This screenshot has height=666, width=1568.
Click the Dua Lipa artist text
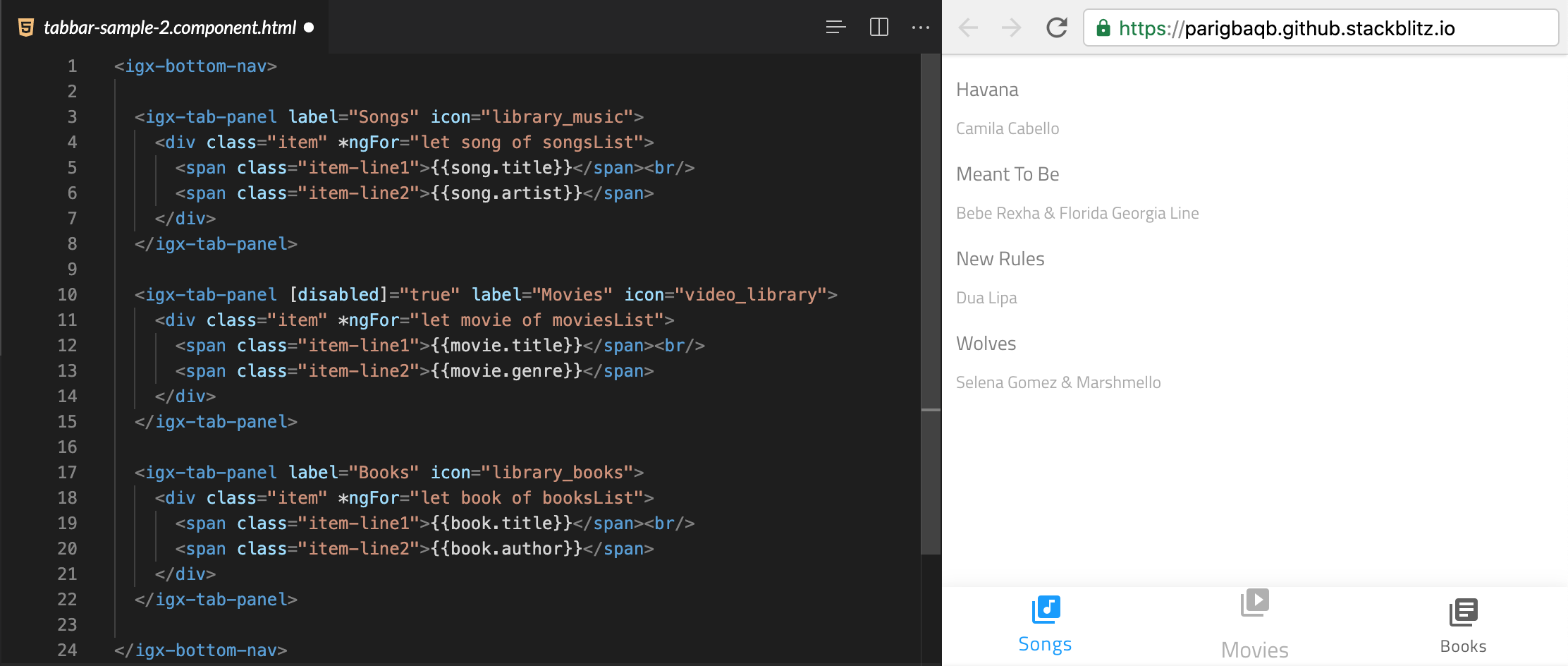(x=986, y=298)
